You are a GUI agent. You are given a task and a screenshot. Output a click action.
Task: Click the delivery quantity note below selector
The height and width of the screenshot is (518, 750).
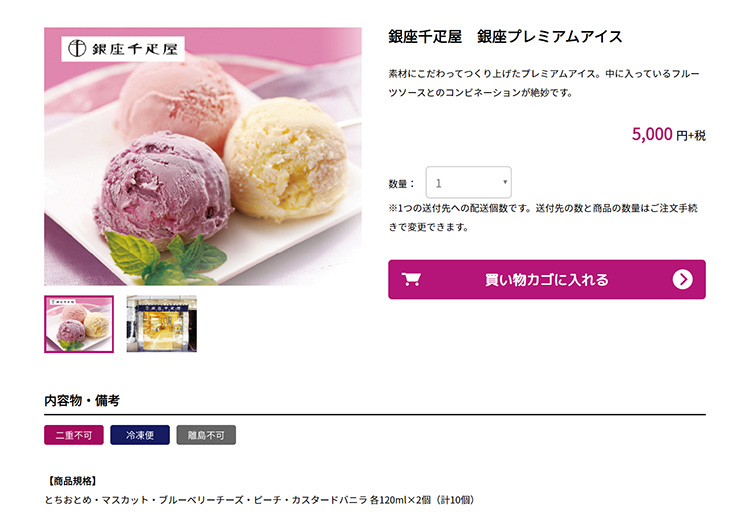[543, 217]
